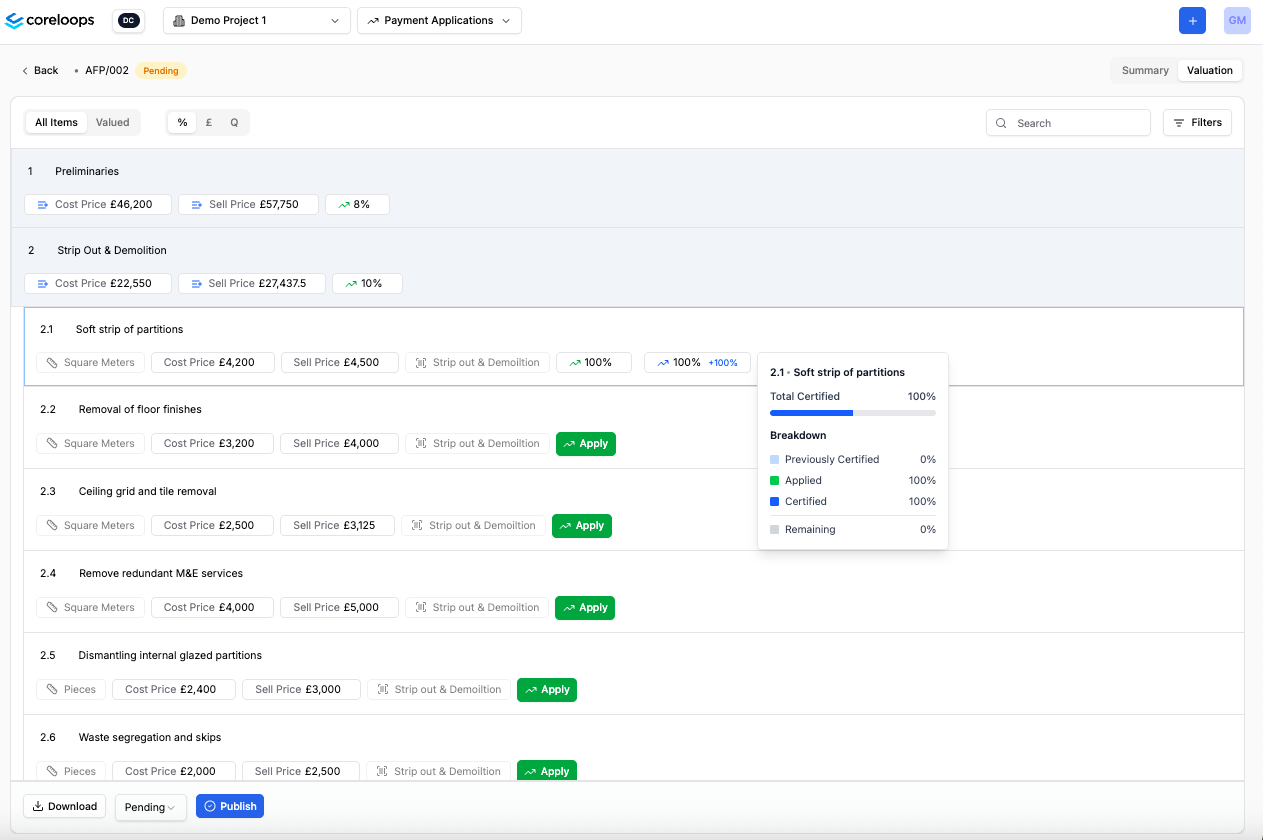This screenshot has width=1263, height=840.
Task: Expand the Payment Applications dropdown
Action: pyautogui.click(x=439, y=21)
